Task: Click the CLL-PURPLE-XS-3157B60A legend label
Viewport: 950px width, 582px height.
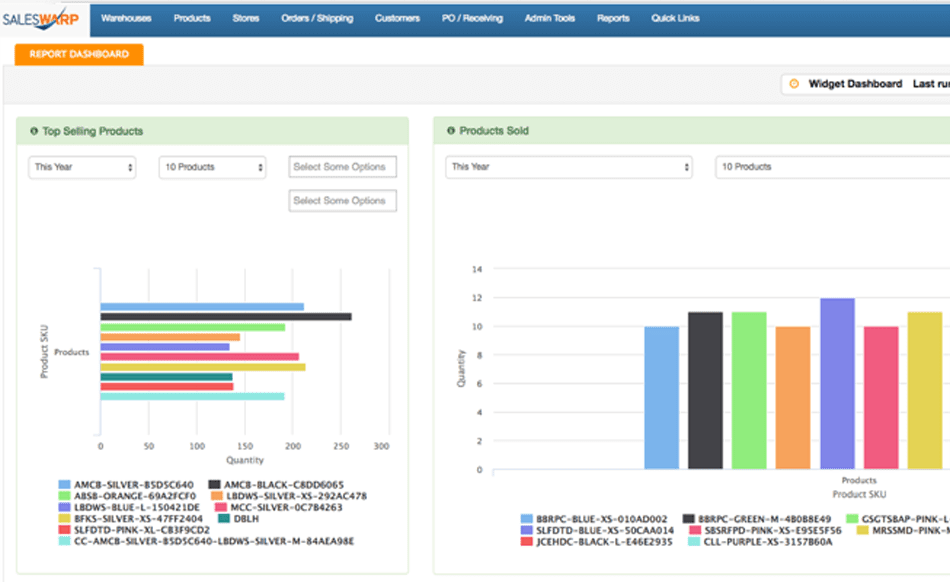Action: (768, 541)
